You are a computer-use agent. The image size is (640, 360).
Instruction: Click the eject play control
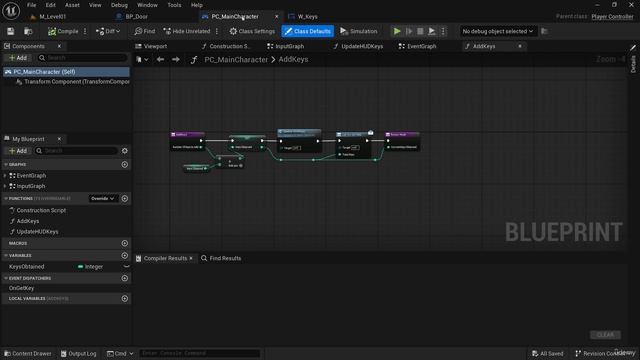click(x=431, y=31)
